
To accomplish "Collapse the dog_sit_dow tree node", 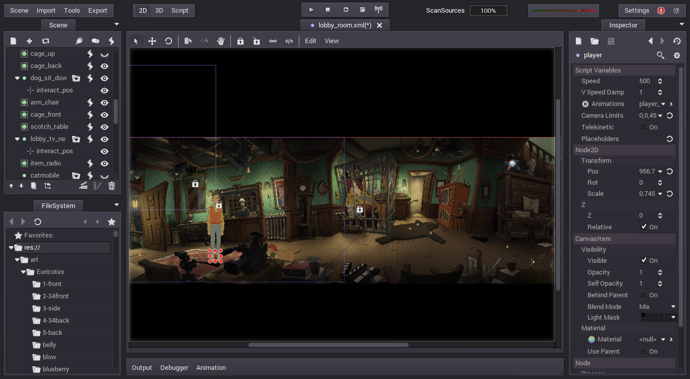I will pos(17,78).
